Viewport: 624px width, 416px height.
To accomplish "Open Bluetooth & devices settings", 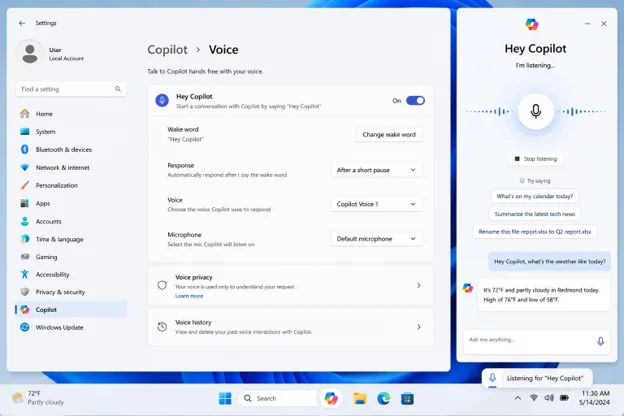I will click(x=71, y=149).
